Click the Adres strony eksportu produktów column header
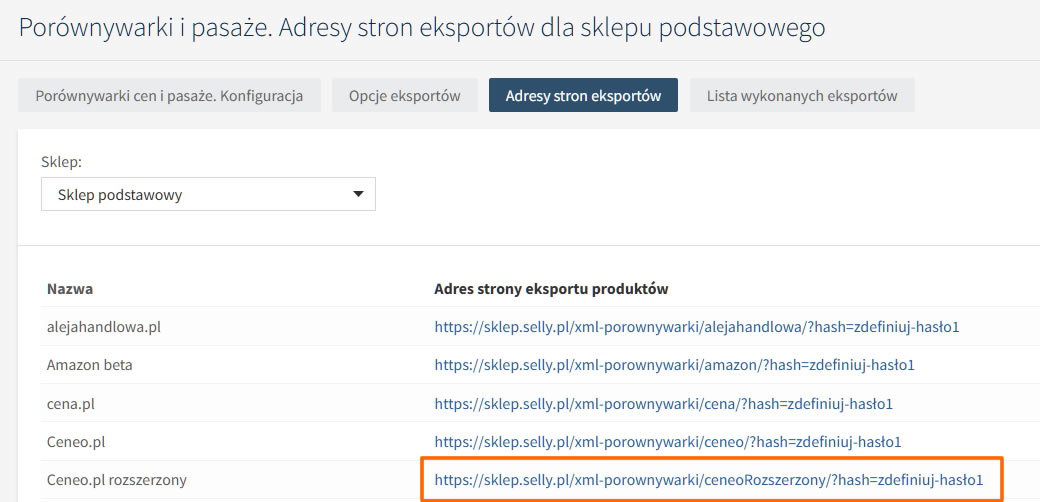The image size is (1040, 502). (551, 289)
